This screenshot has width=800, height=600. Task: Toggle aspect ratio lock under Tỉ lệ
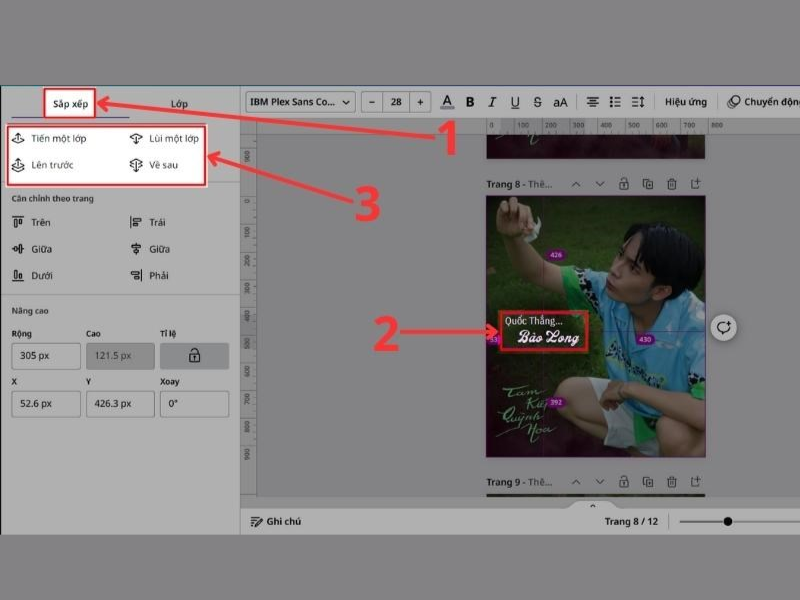pyautogui.click(x=194, y=356)
